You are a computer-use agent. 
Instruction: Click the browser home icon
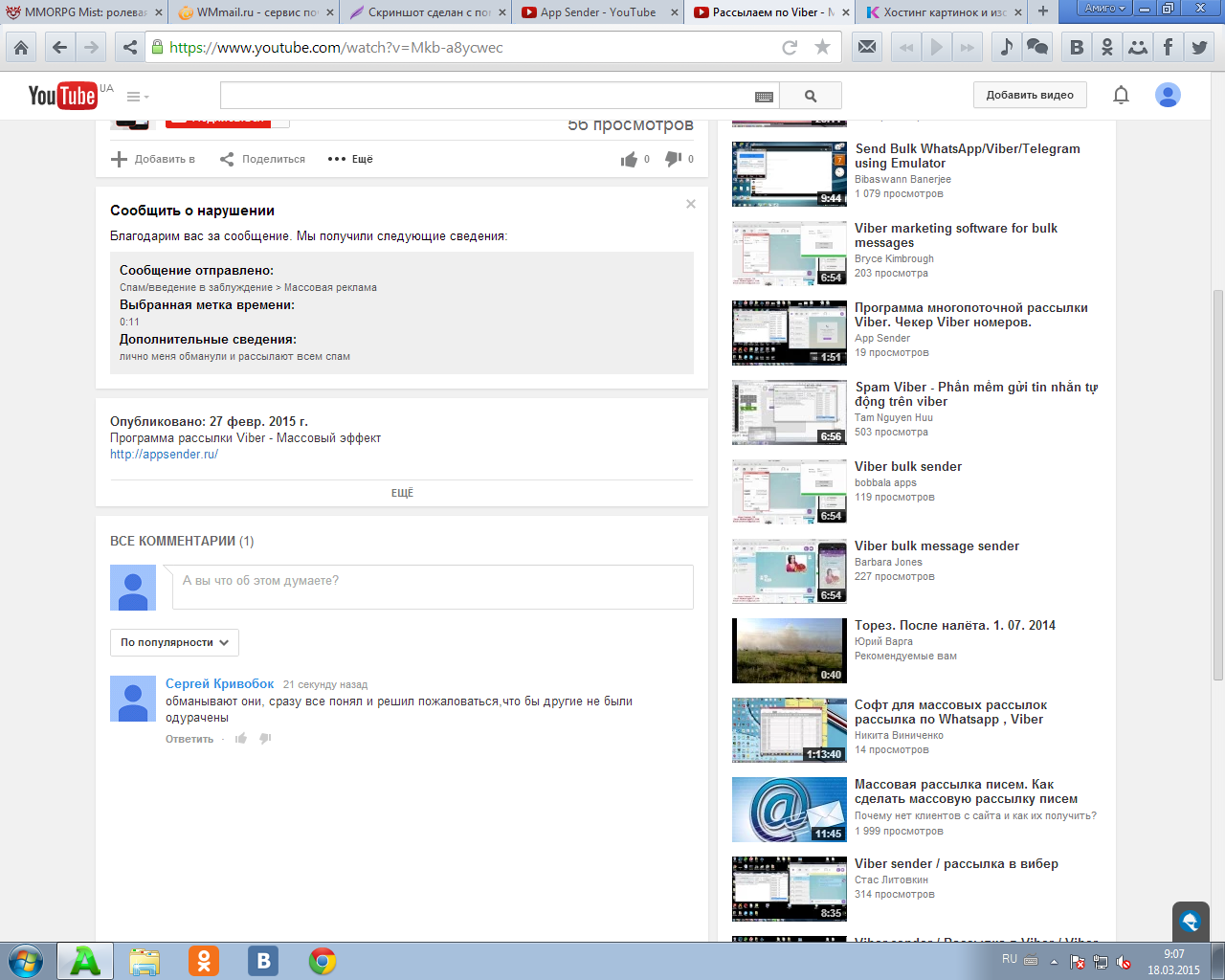[x=21, y=47]
